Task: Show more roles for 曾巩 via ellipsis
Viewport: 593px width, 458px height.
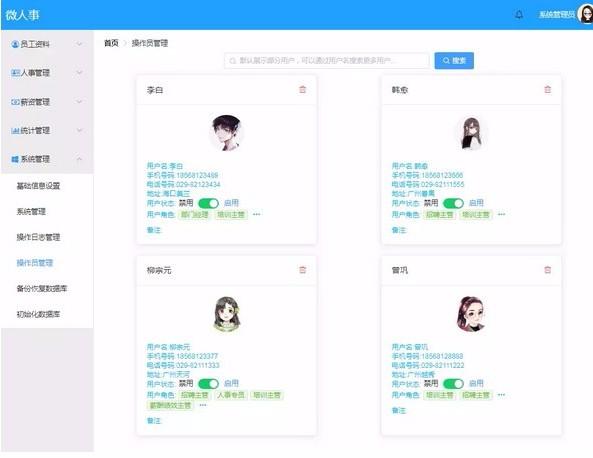Action: [x=501, y=394]
